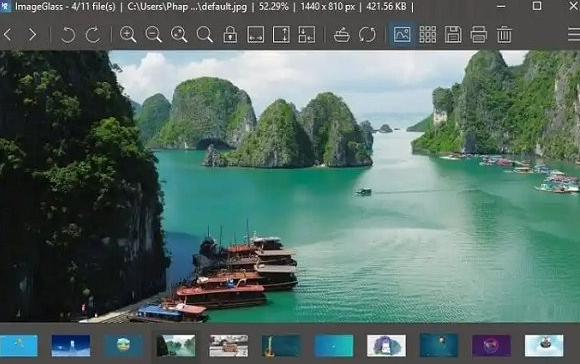Select the thumbnail with round green face
The width and height of the screenshot is (580, 364).
click(x=124, y=346)
